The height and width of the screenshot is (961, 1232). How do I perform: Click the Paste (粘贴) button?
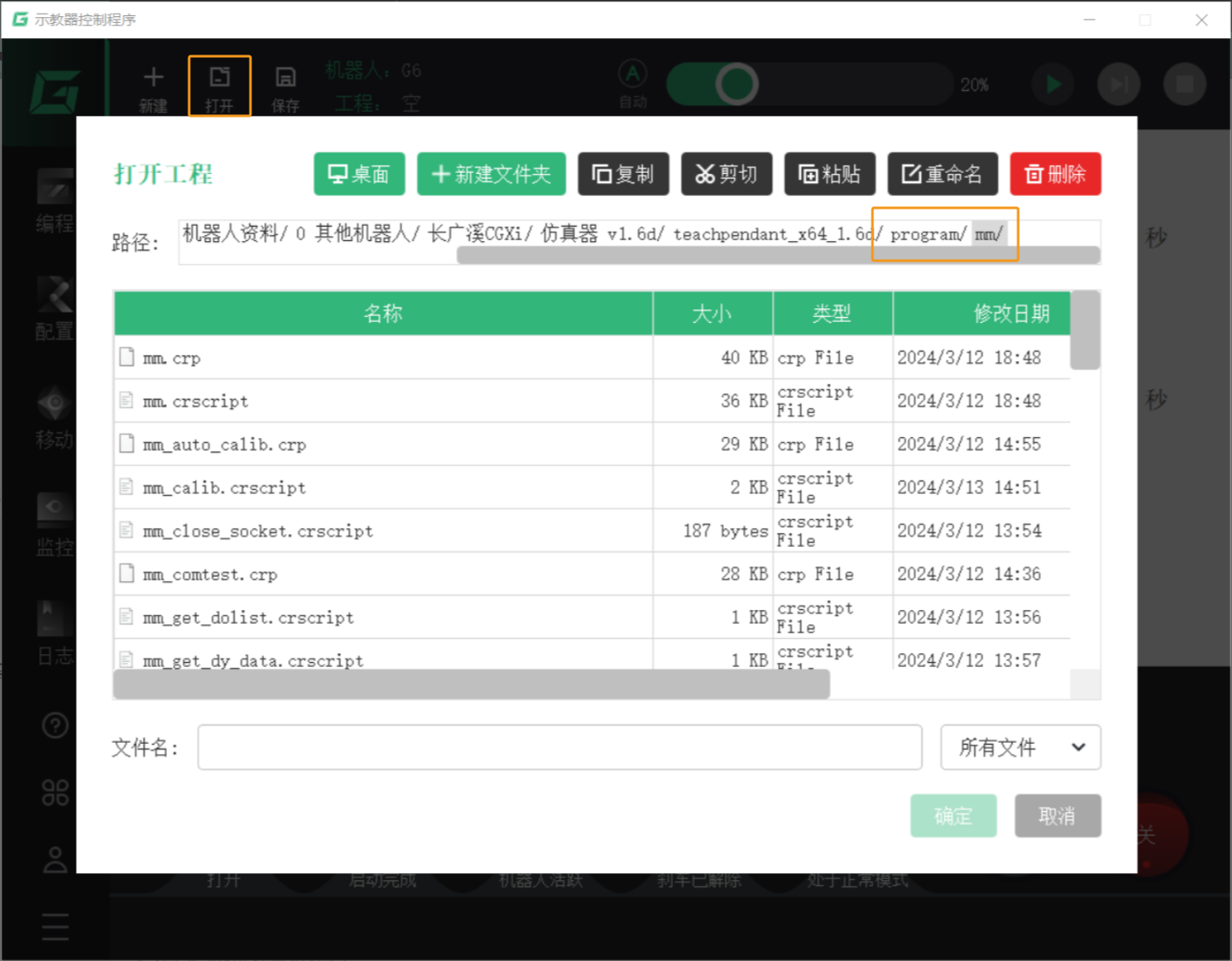tap(829, 174)
